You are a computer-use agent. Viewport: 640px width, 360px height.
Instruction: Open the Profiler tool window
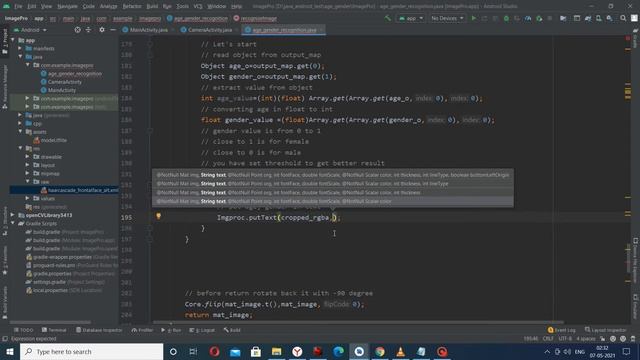click(142, 330)
